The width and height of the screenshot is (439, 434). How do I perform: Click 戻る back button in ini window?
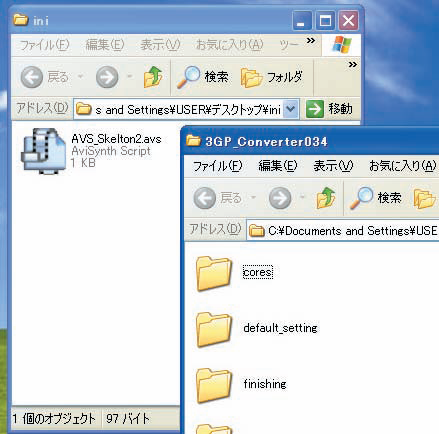[x=44, y=77]
